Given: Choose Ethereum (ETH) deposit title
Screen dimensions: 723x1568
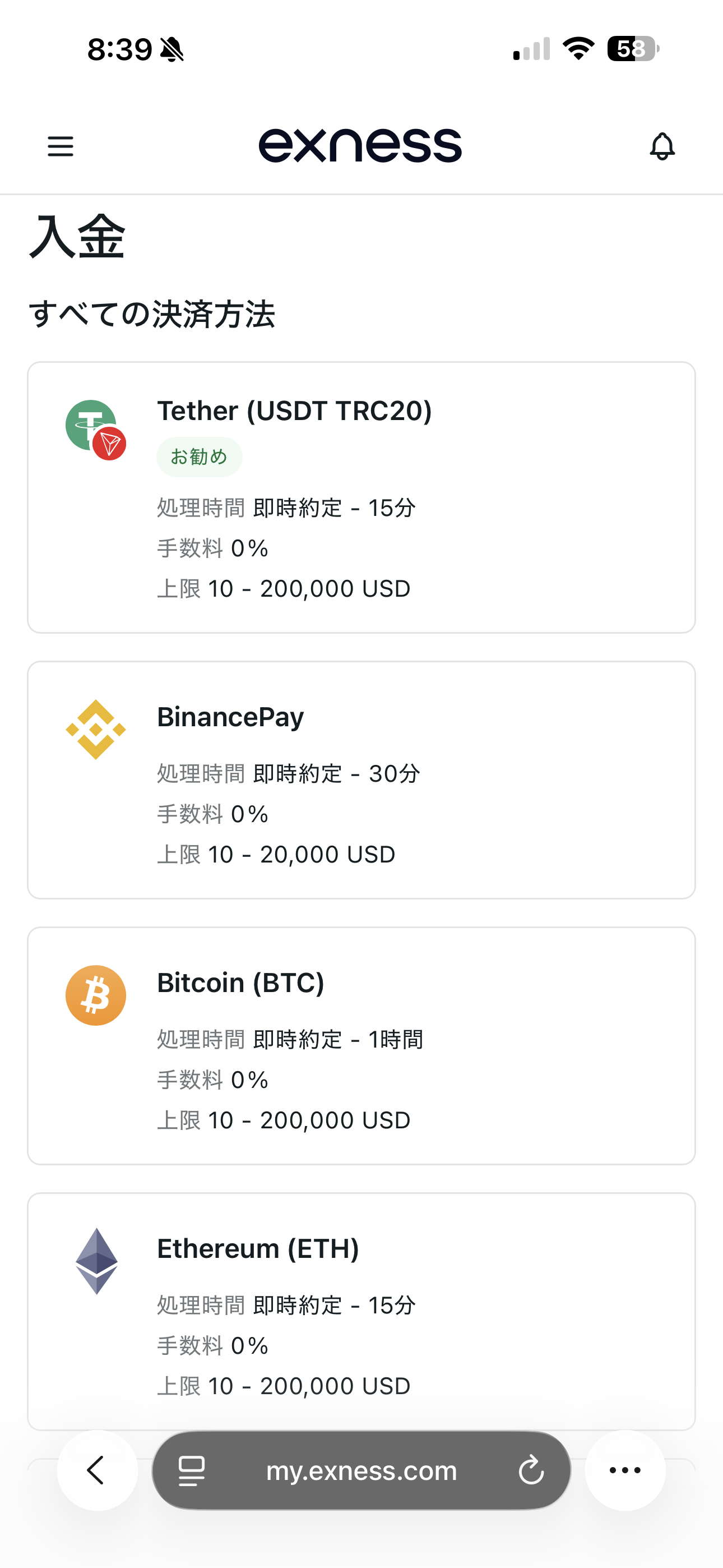Looking at the screenshot, I should pos(258,1249).
